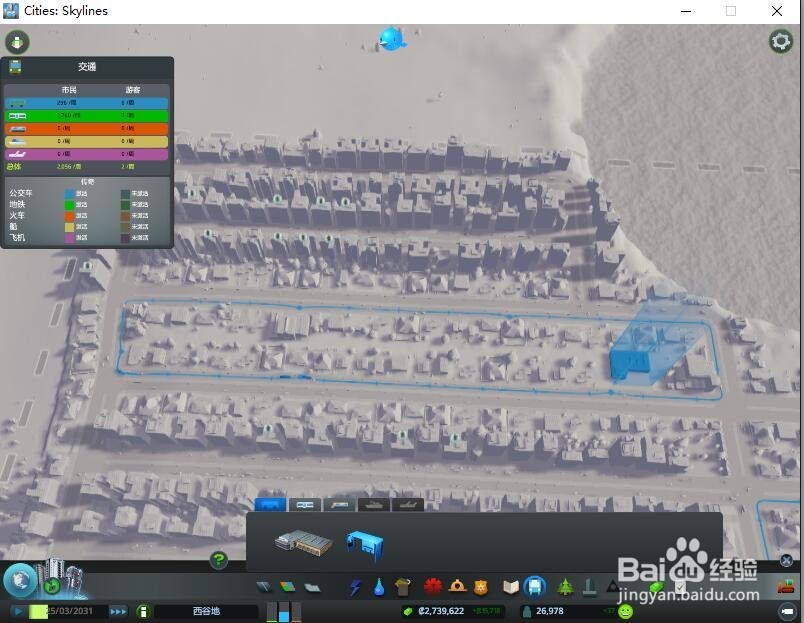The height and width of the screenshot is (623, 804).
Task: Open the Education book menu
Action: pos(511,587)
